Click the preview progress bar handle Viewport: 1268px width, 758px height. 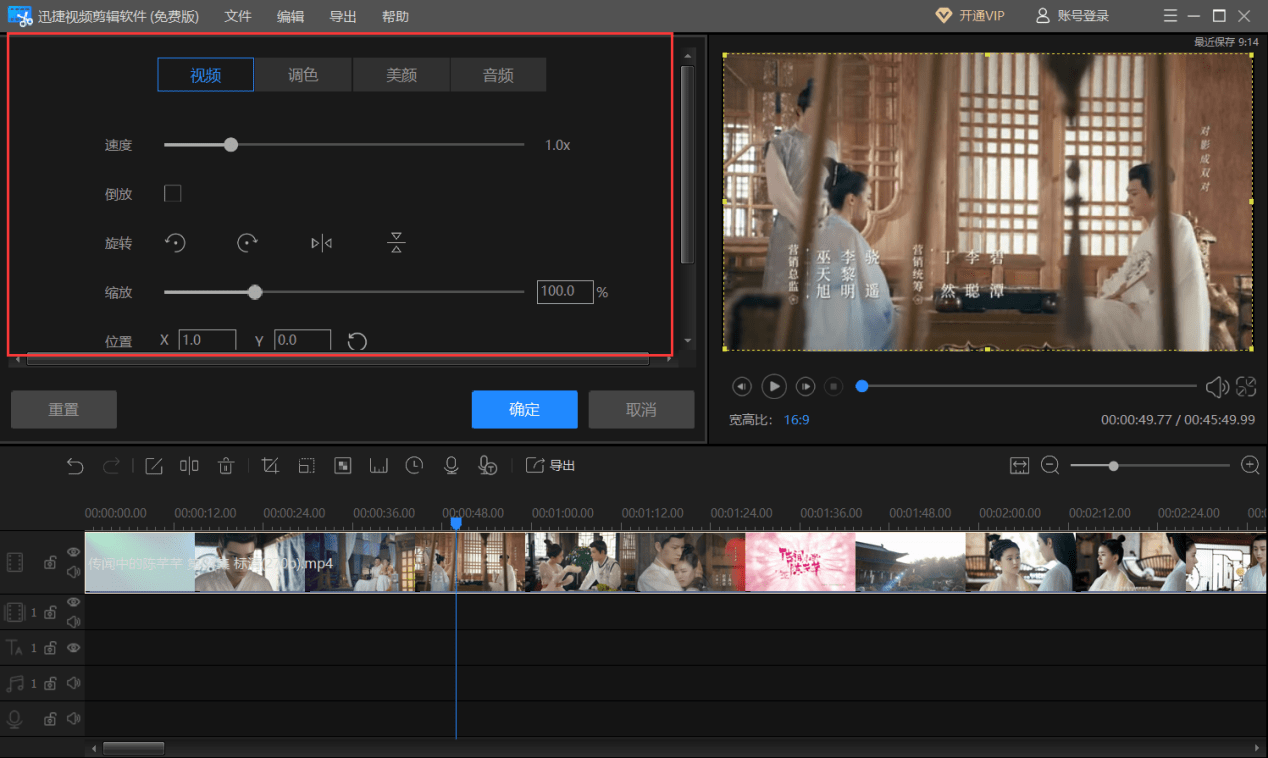[862, 386]
